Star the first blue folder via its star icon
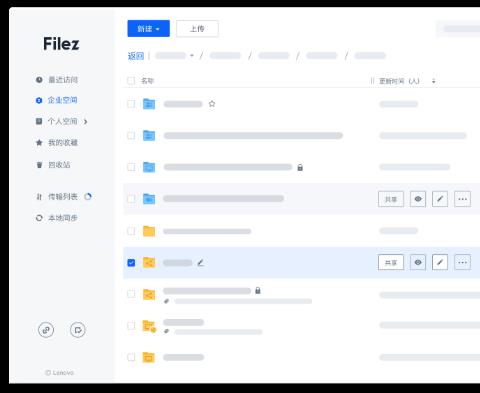This screenshot has width=480, height=393. [212, 104]
